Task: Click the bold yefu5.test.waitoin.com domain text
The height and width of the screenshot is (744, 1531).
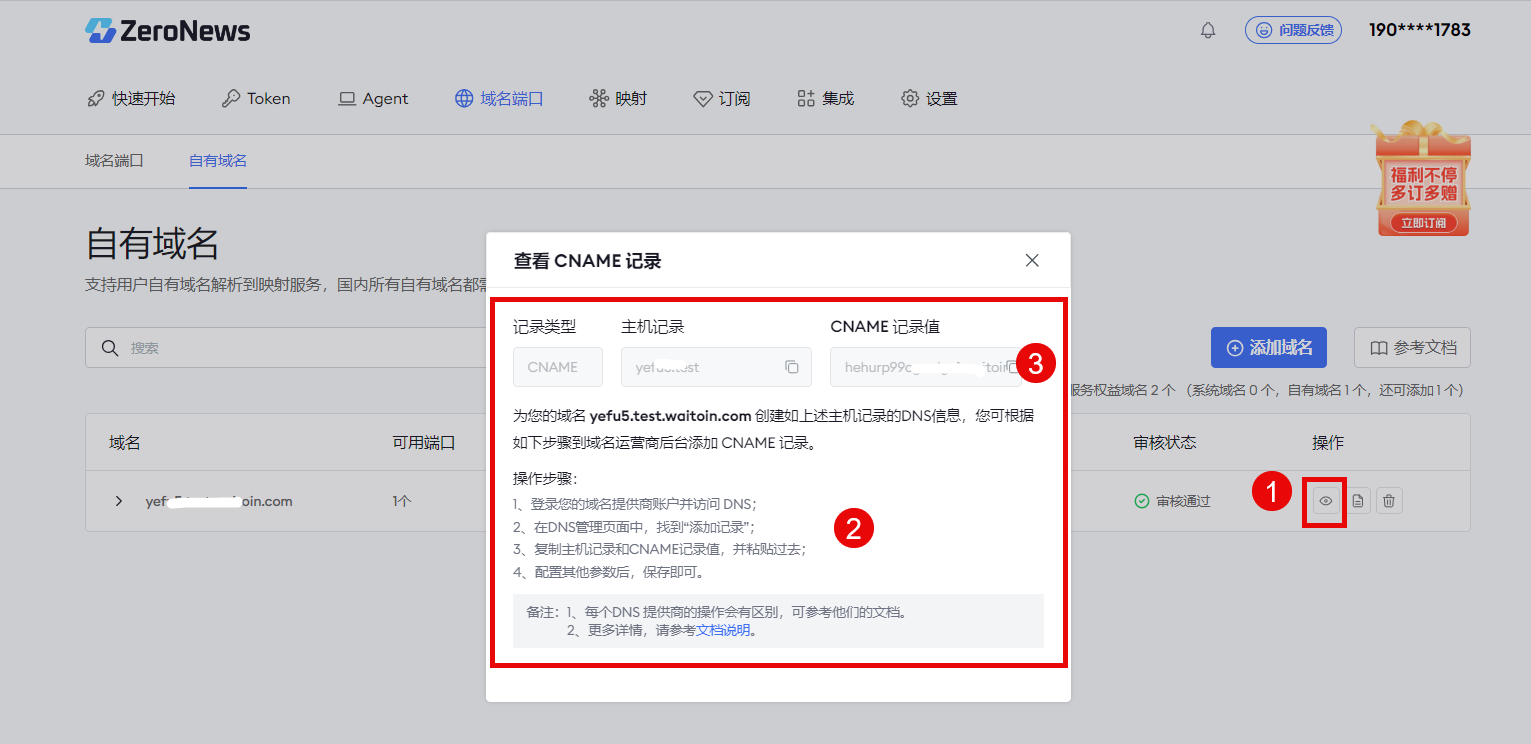Action: pos(670,416)
